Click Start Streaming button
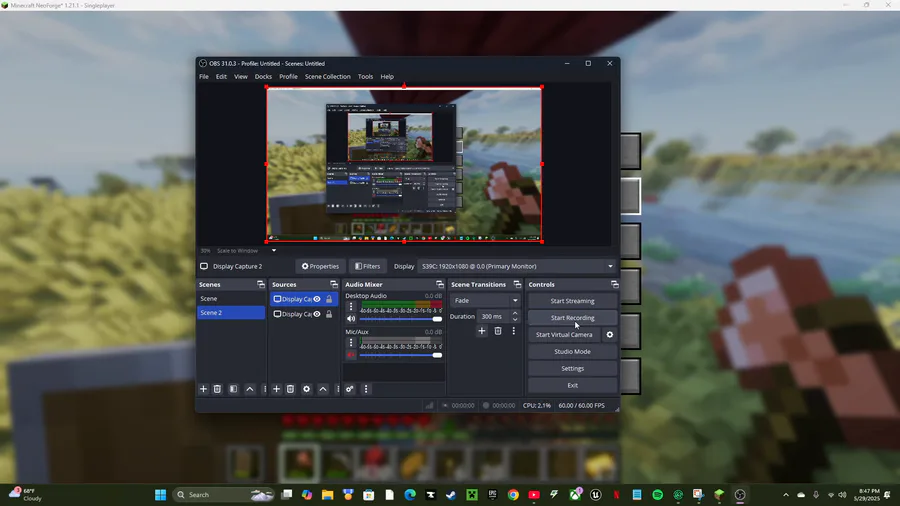Image resolution: width=900 pixels, height=506 pixels. [x=572, y=301]
